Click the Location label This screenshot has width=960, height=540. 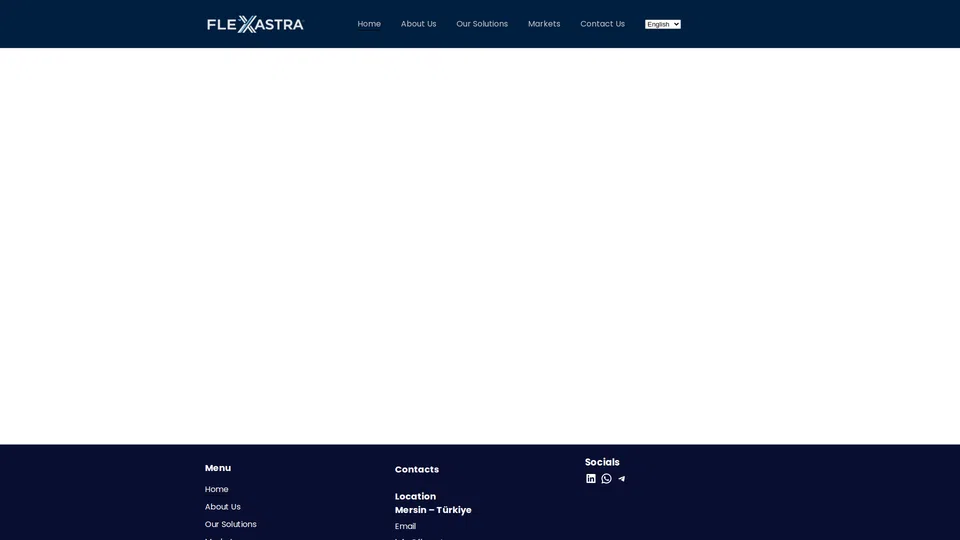415,497
